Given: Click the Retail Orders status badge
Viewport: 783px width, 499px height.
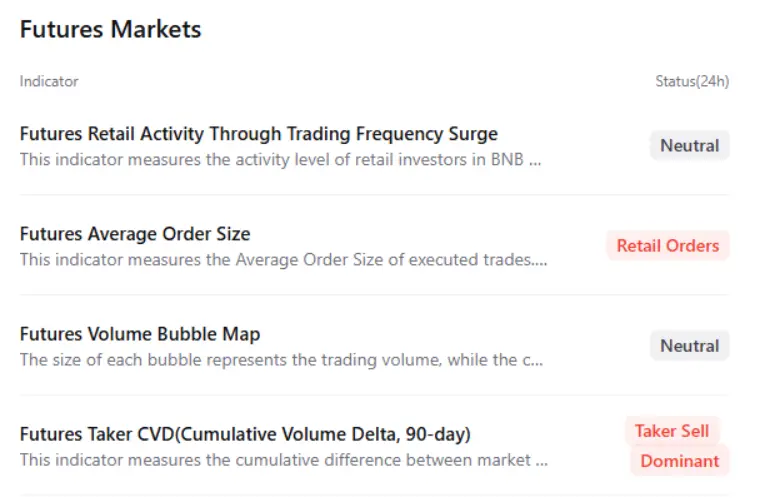Looking at the screenshot, I should click(x=667, y=245).
